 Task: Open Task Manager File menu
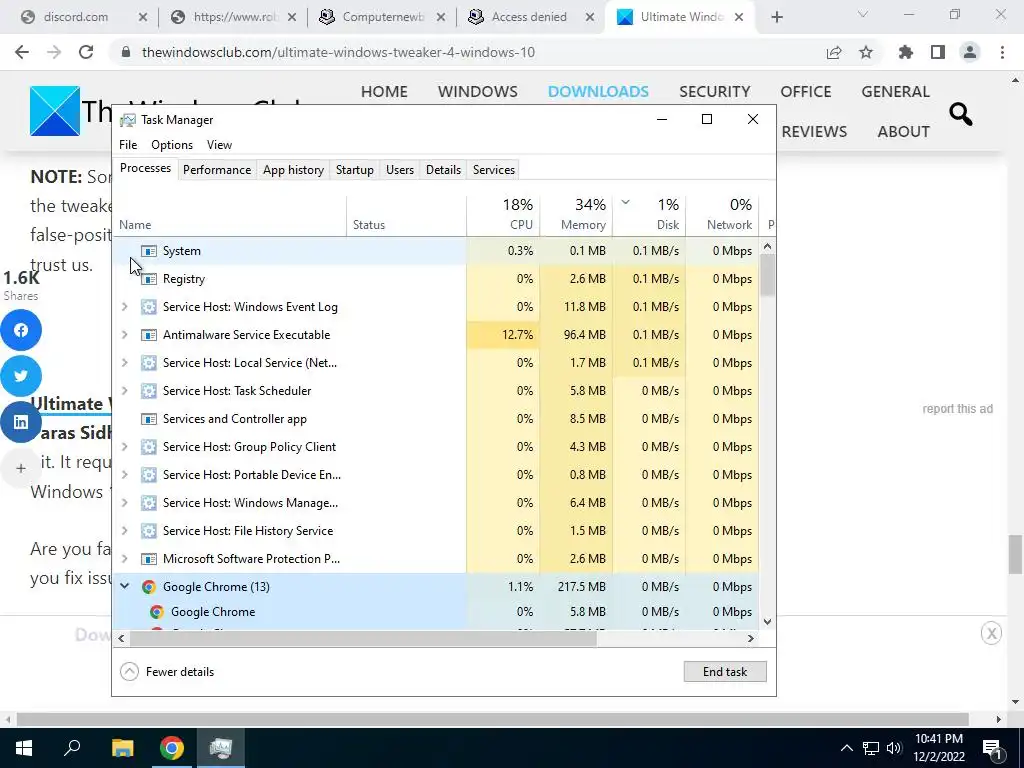click(128, 145)
